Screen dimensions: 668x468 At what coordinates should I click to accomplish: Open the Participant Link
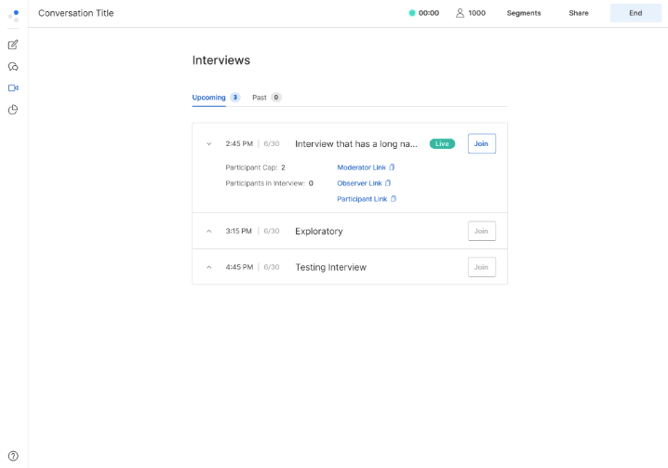tap(362, 199)
